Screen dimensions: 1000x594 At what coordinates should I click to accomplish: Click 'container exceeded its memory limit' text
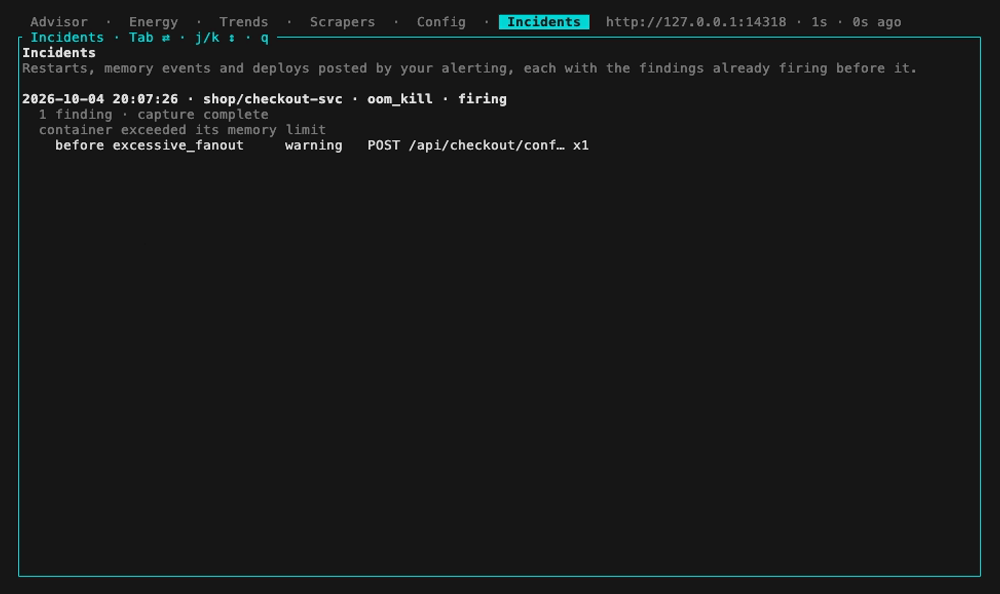click(x=182, y=130)
